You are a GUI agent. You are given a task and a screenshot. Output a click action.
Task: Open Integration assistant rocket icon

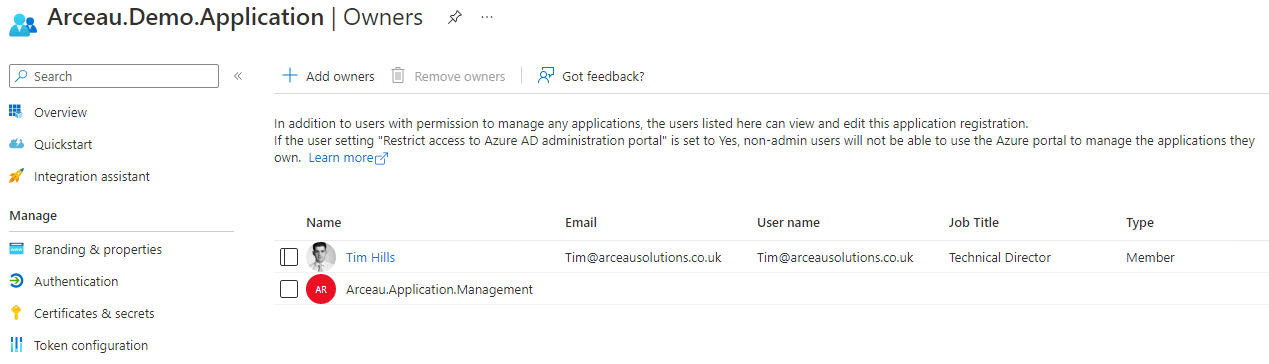coord(16,176)
